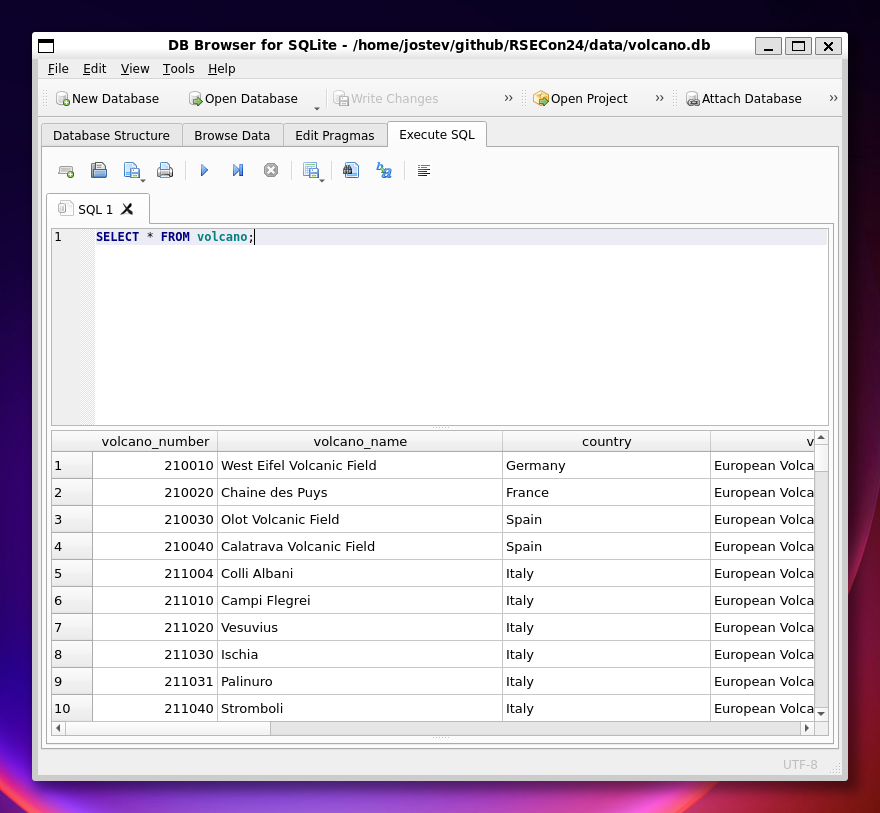Open the Tools menu

pyautogui.click(x=178, y=69)
